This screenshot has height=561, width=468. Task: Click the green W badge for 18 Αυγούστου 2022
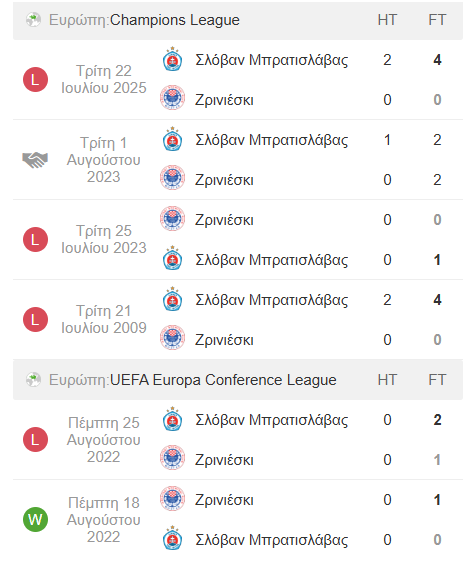35,519
